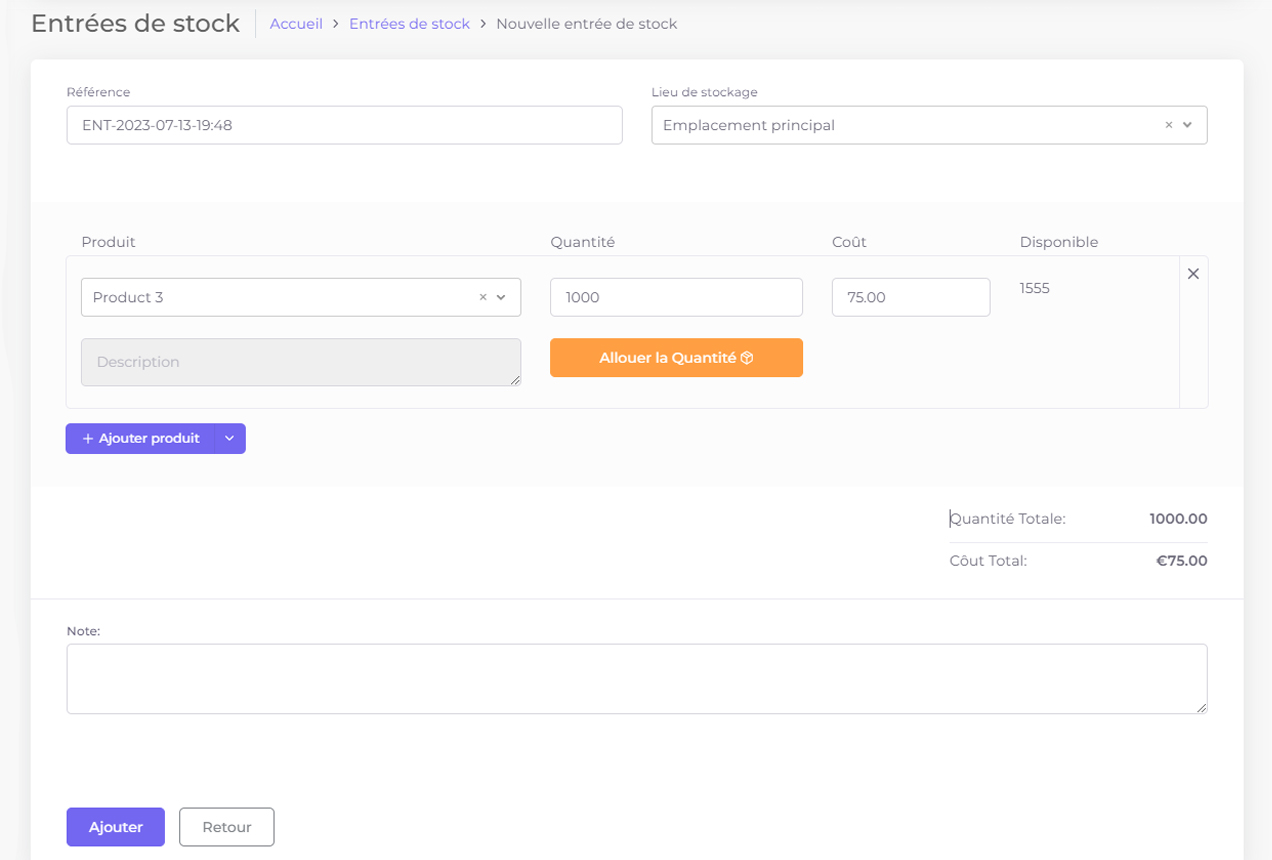The height and width of the screenshot is (860, 1272).
Task: Remove the product row with X icon
Action: 1193,274
